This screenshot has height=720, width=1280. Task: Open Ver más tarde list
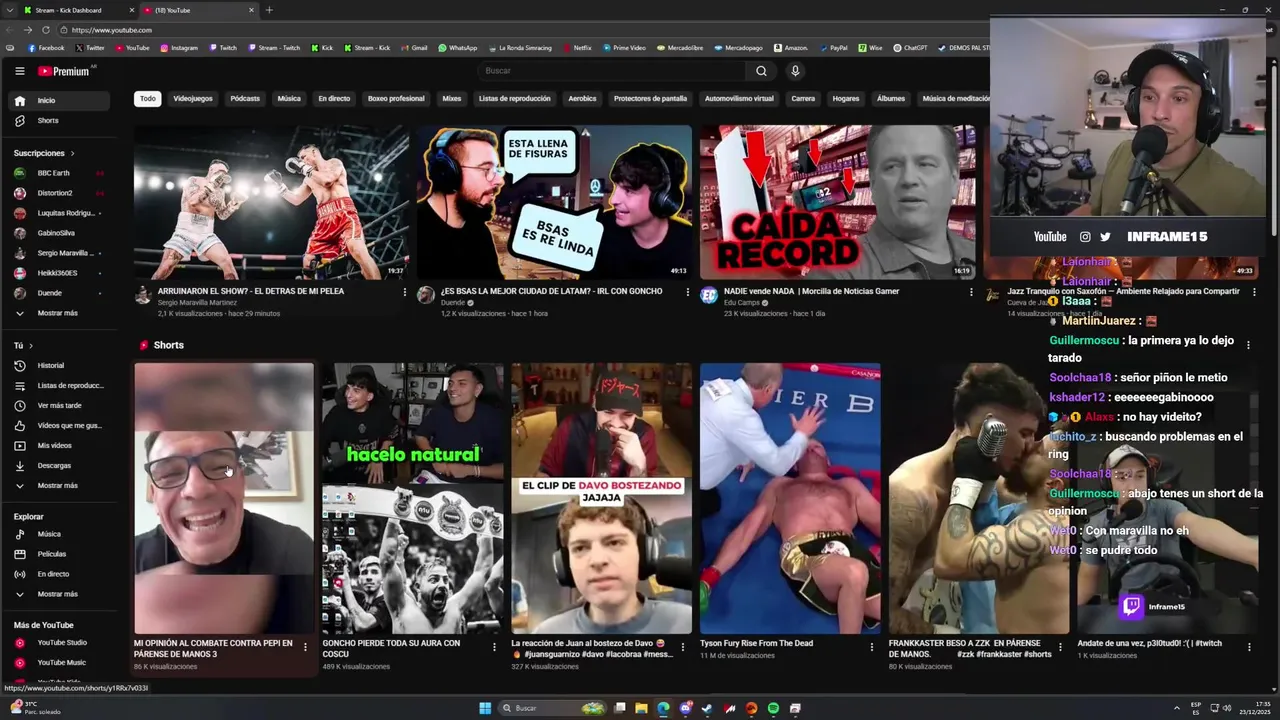coord(60,405)
